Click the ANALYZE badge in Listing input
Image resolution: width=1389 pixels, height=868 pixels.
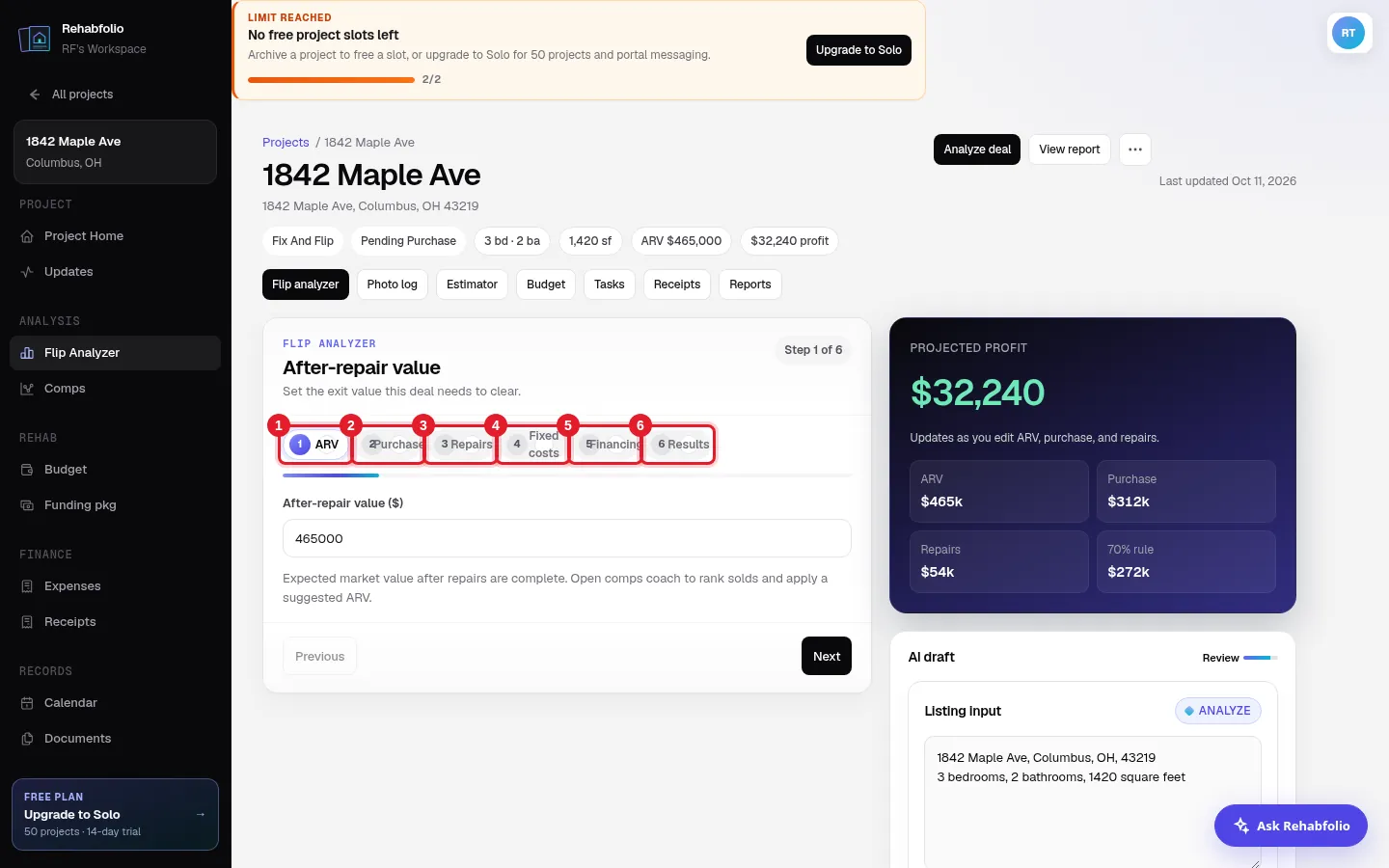[x=1218, y=711]
